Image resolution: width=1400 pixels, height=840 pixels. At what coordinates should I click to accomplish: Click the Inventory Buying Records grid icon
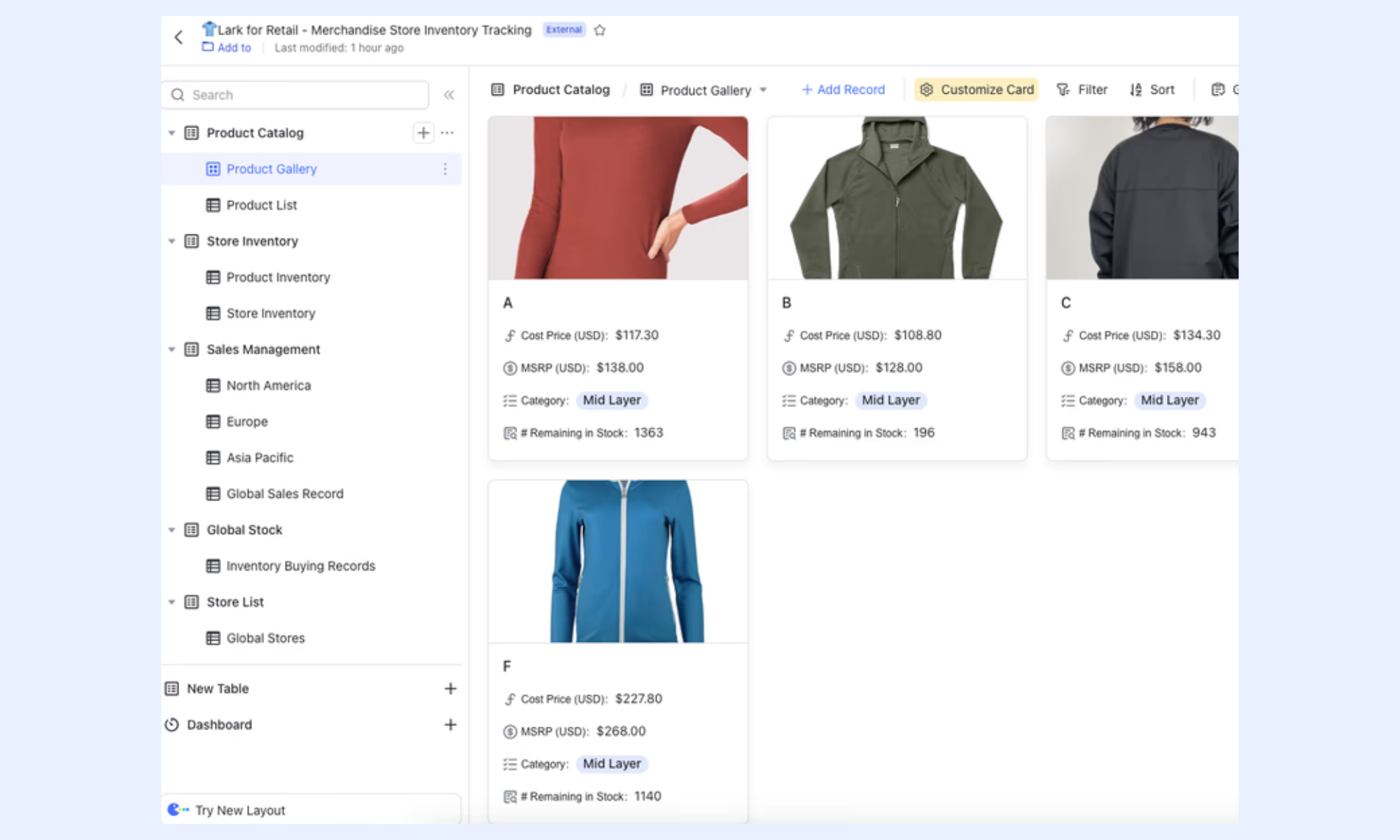pyautogui.click(x=213, y=566)
